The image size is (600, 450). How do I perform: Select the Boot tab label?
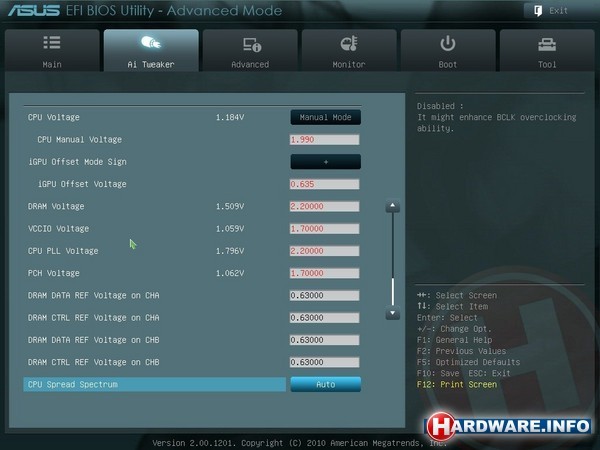tap(448, 64)
